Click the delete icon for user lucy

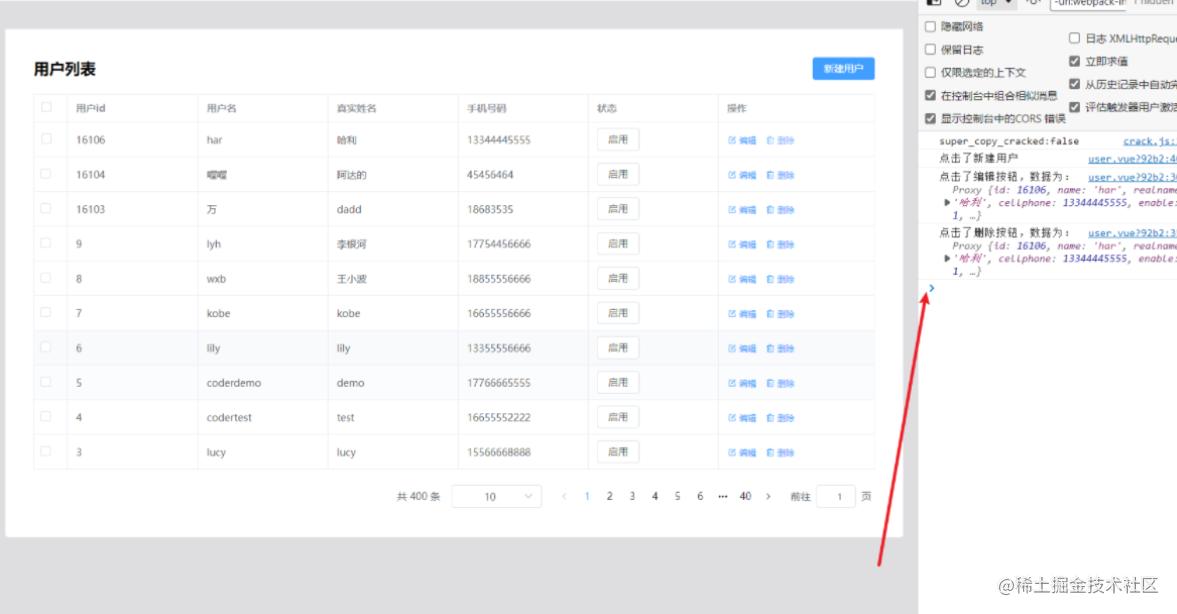pos(780,453)
